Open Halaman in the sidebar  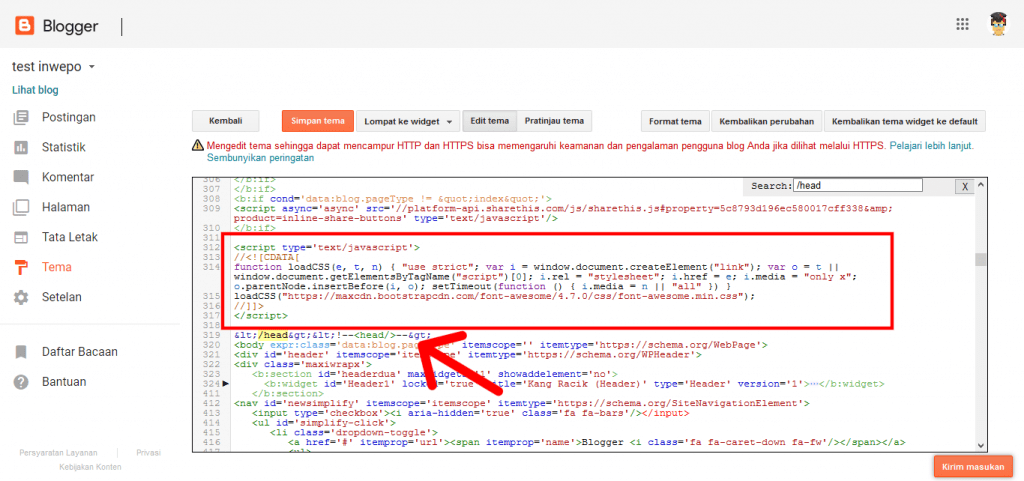click(66, 208)
